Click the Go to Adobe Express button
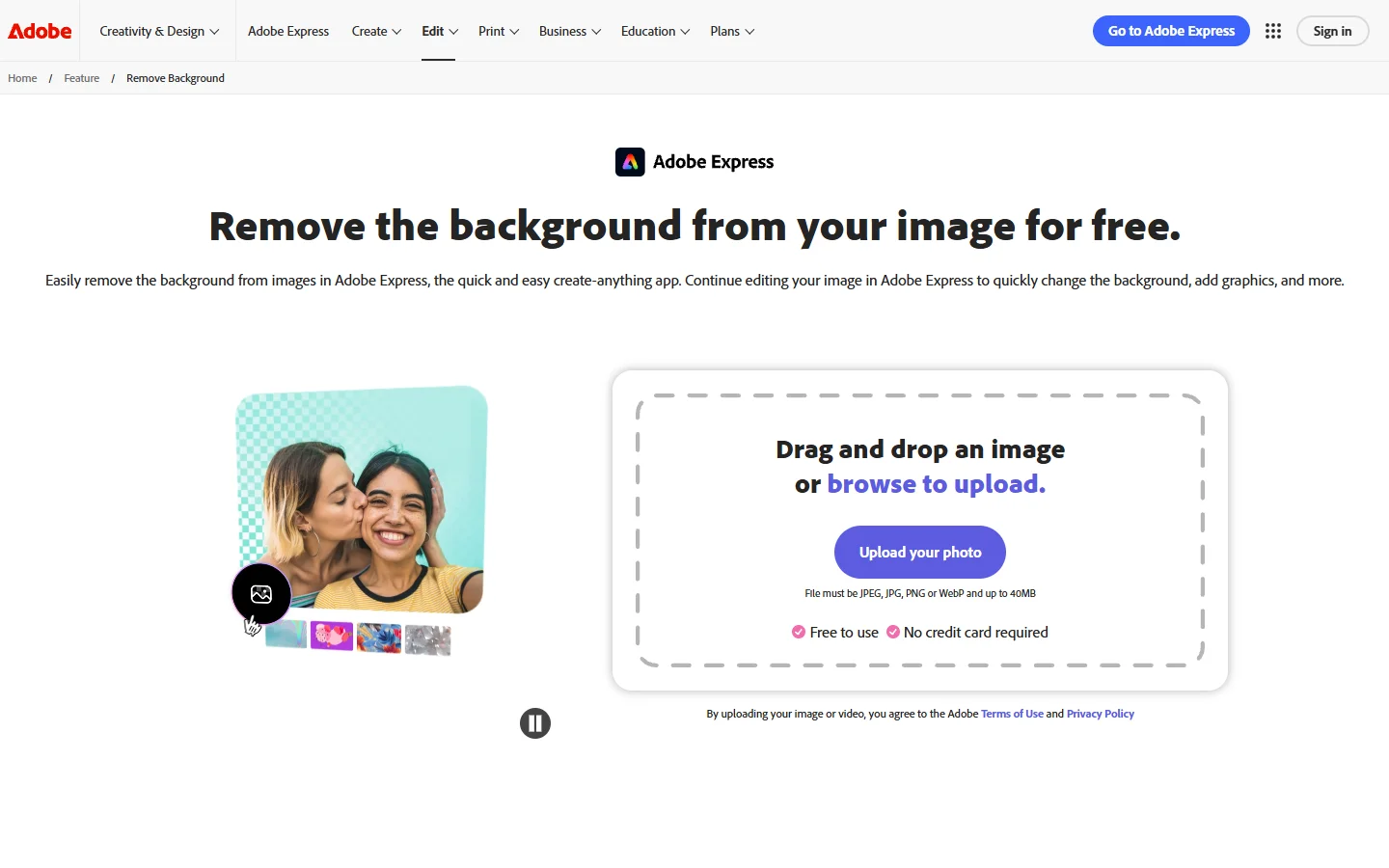The height and width of the screenshot is (868, 1389). (1170, 30)
